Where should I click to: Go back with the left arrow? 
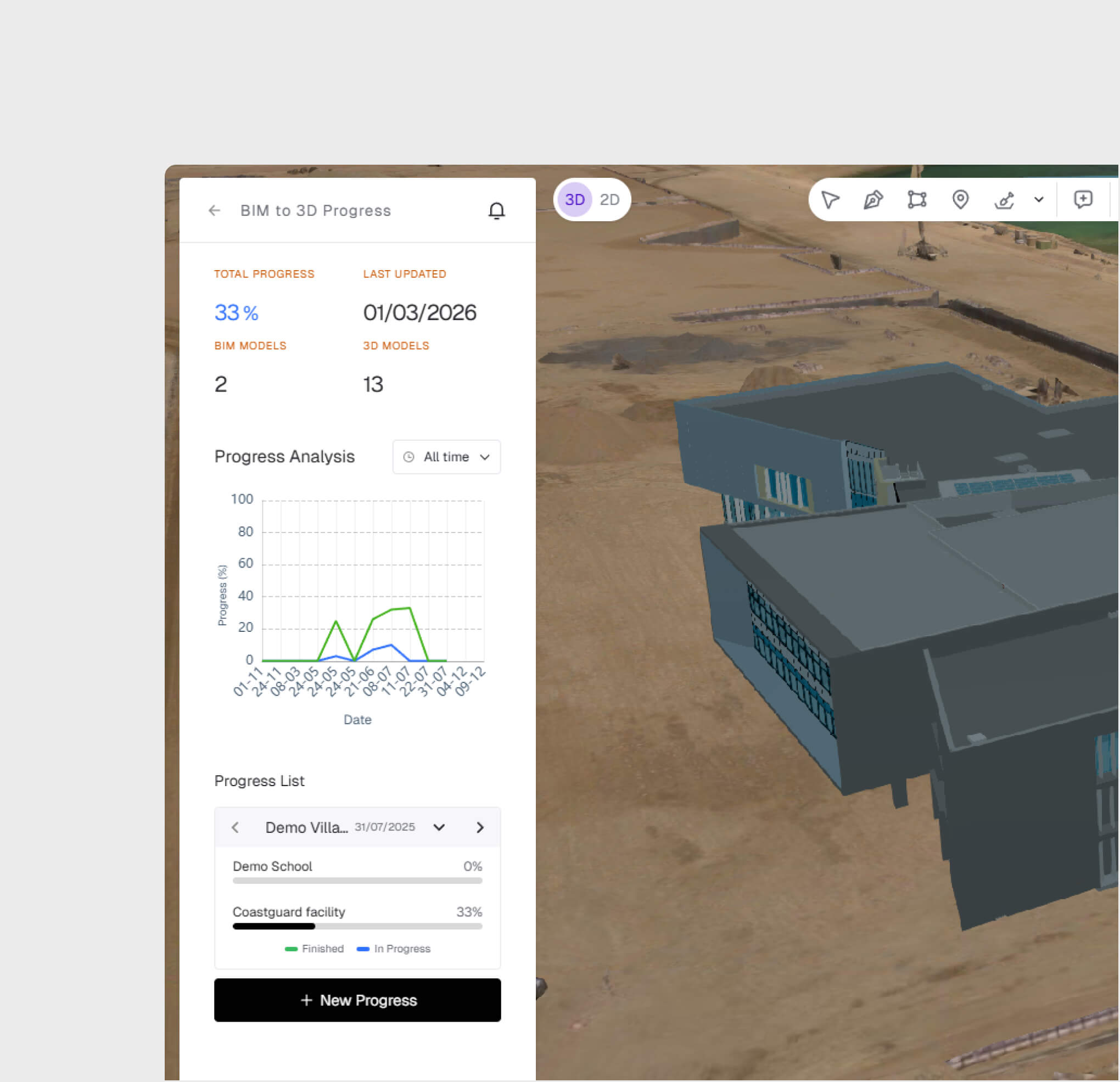click(214, 211)
